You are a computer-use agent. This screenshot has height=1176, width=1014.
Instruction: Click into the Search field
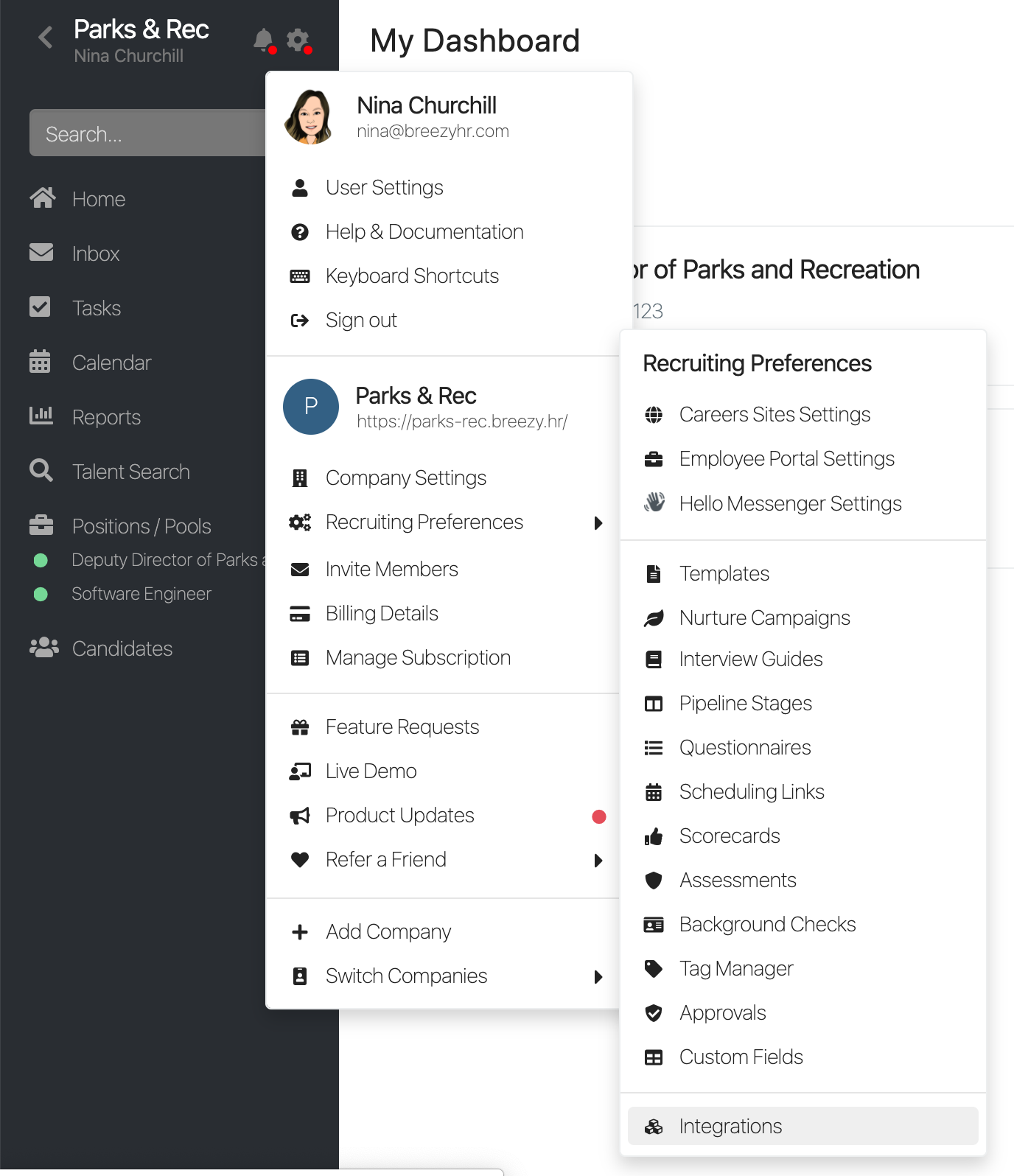click(147, 133)
